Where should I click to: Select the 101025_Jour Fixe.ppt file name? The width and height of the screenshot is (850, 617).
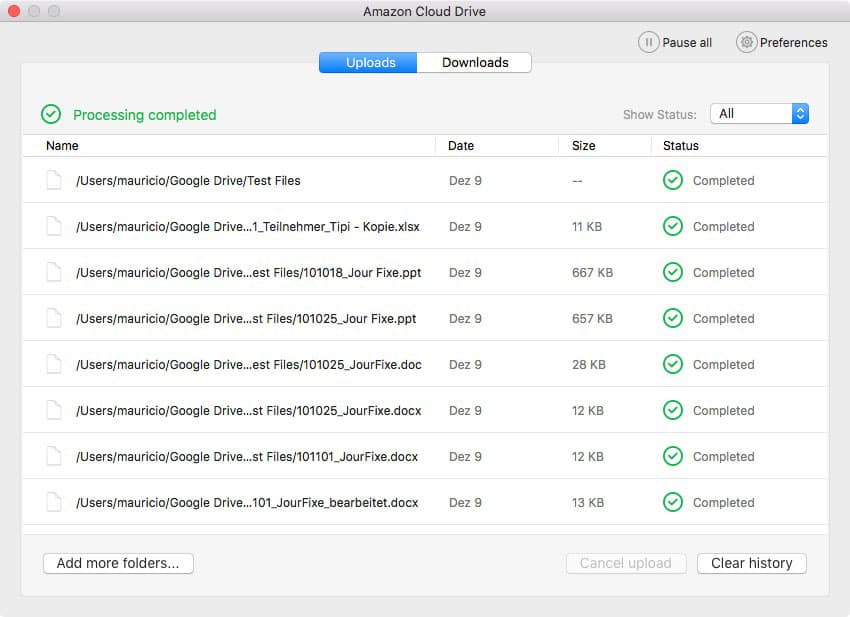(x=246, y=319)
